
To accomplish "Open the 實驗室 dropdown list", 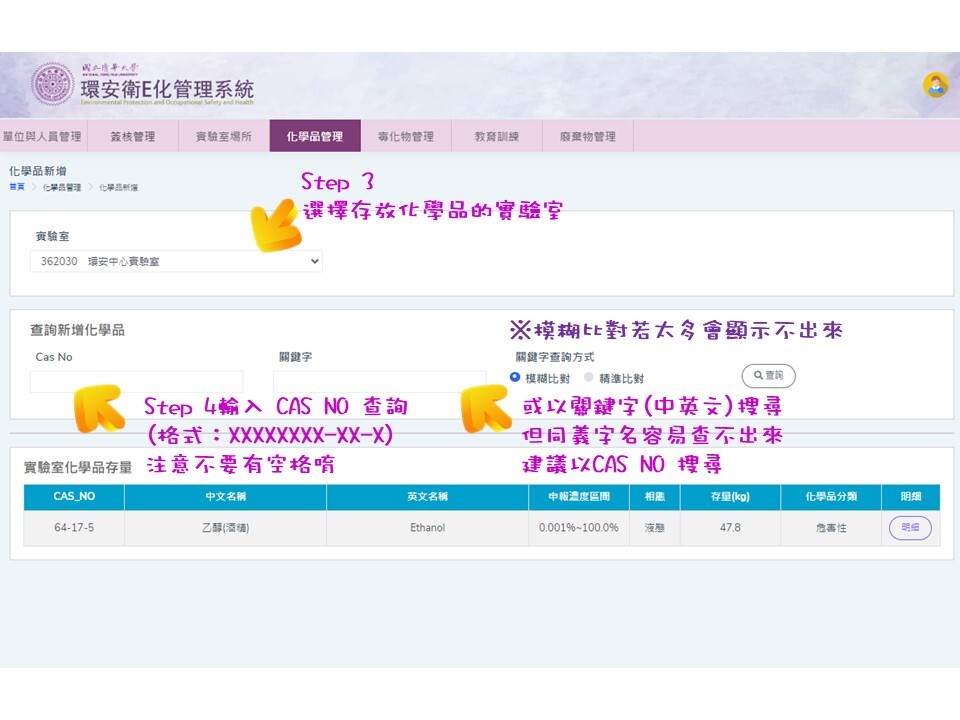I will click(x=176, y=261).
